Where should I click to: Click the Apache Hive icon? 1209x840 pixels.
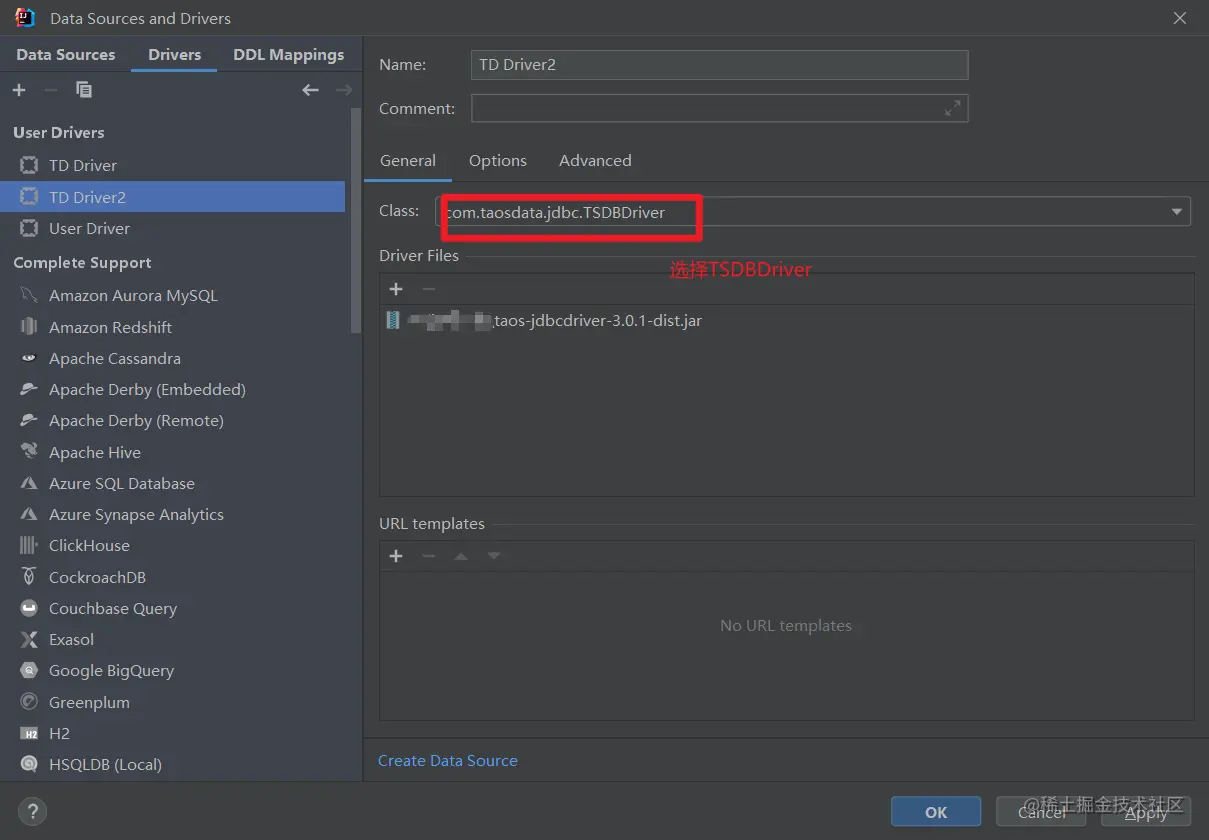[29, 452]
